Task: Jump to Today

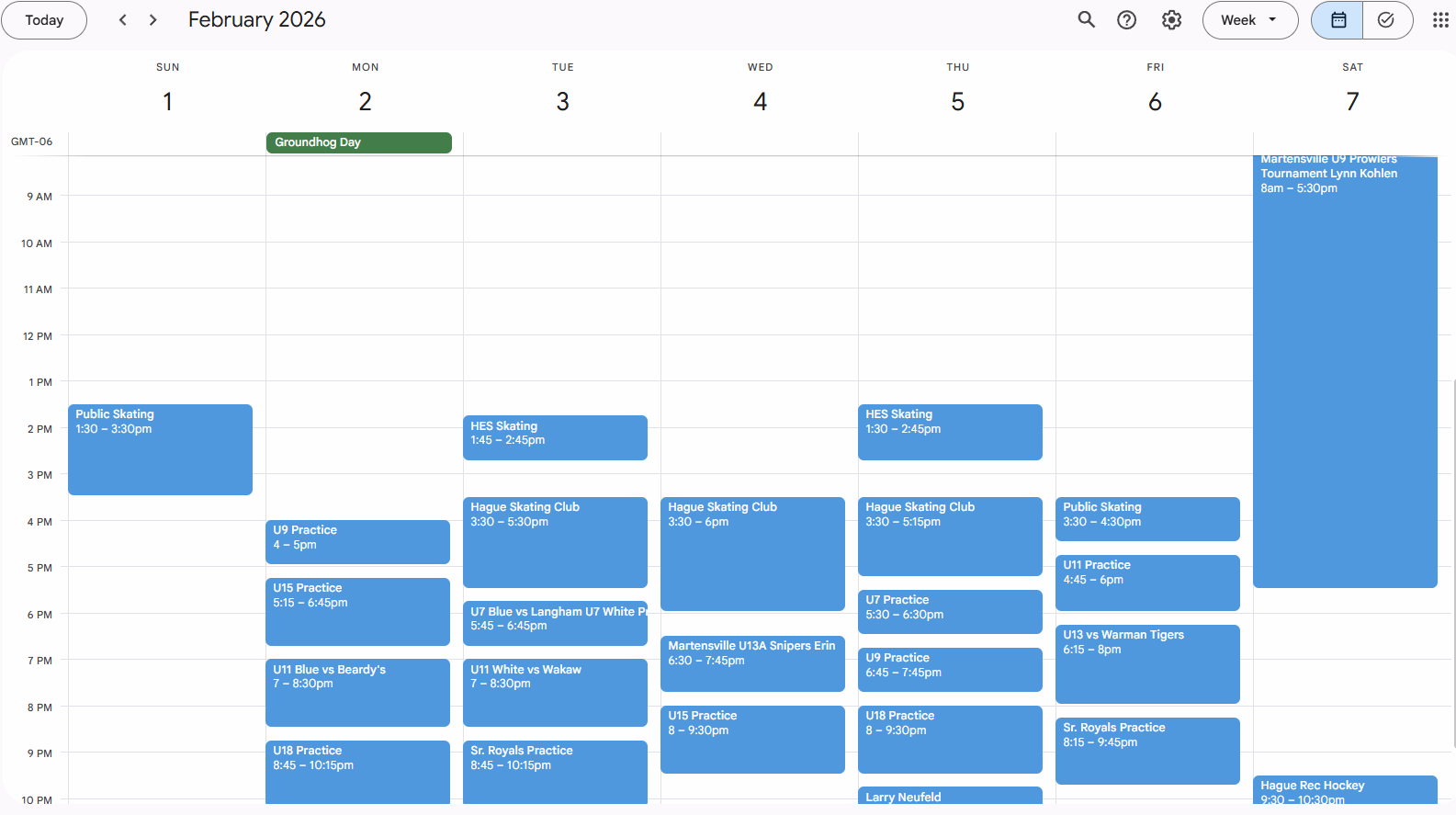Action: click(44, 20)
